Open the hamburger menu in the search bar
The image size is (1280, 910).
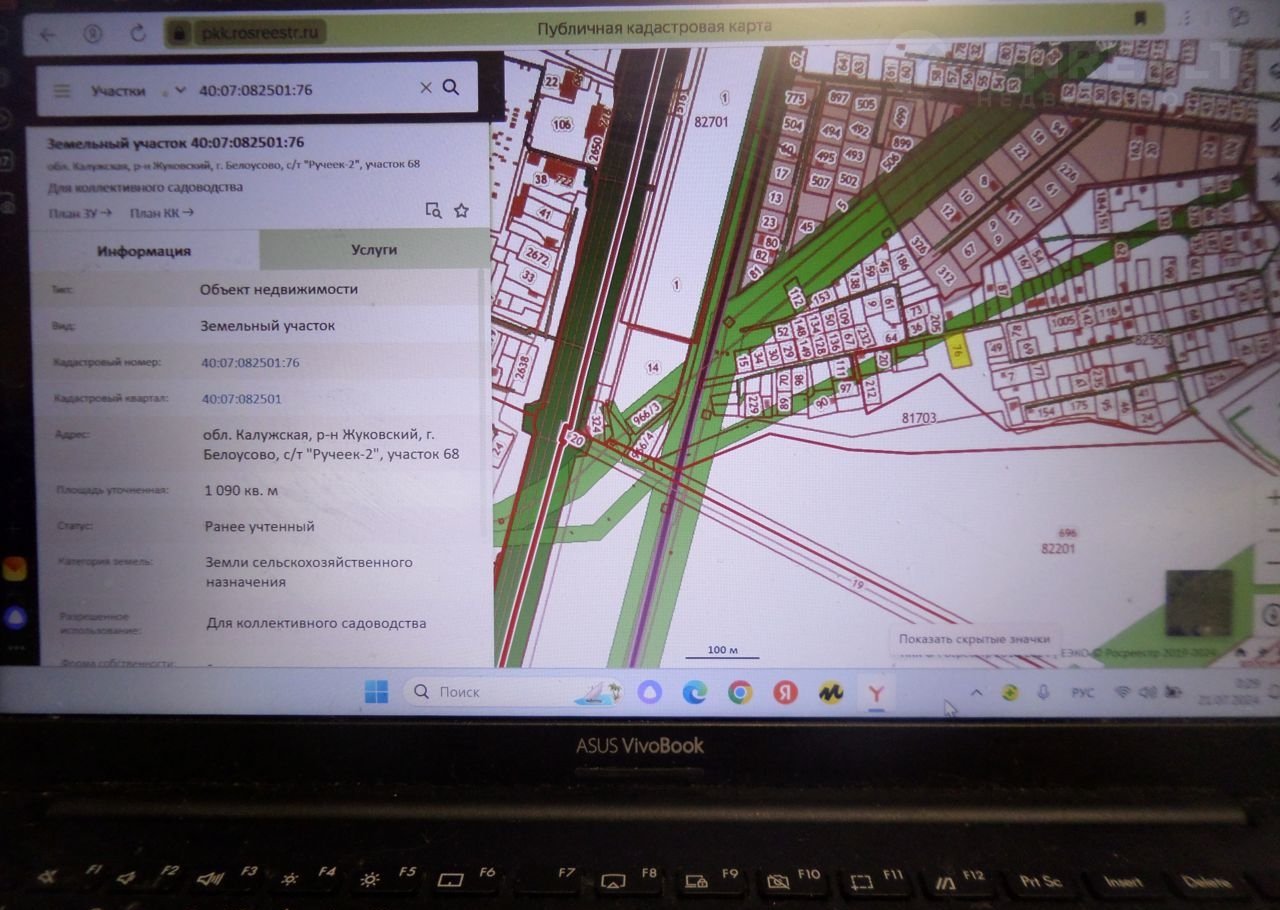tap(62, 90)
